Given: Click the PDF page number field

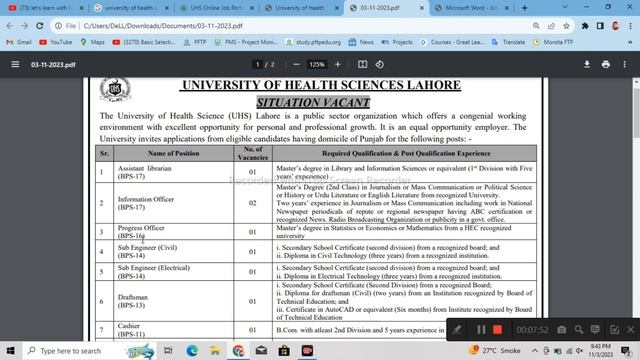Looking at the screenshot, I should [x=258, y=64].
